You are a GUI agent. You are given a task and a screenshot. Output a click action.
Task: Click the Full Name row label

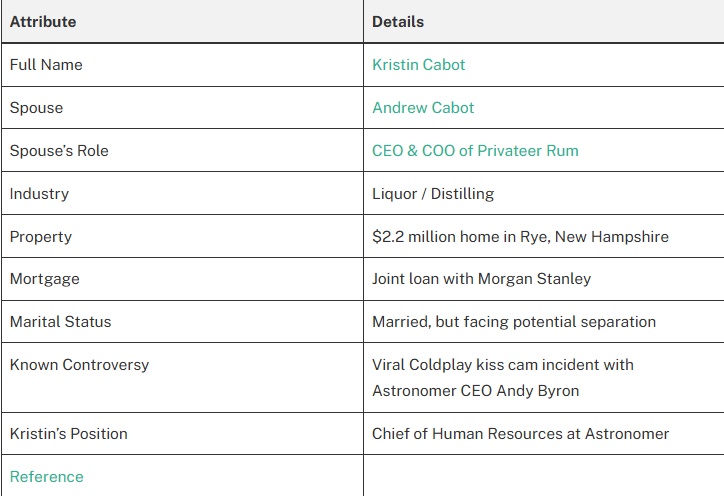coord(46,65)
